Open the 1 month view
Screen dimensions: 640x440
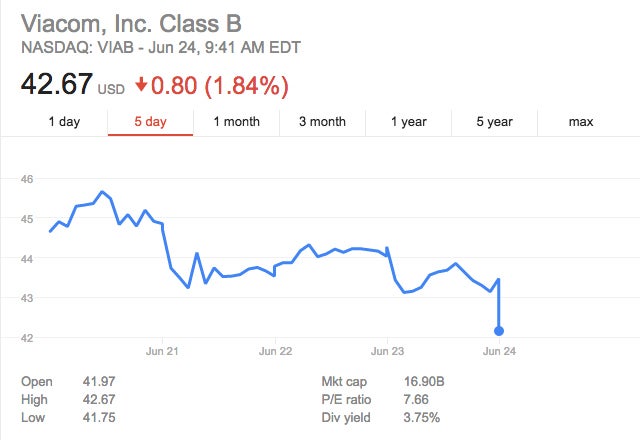tap(236, 122)
